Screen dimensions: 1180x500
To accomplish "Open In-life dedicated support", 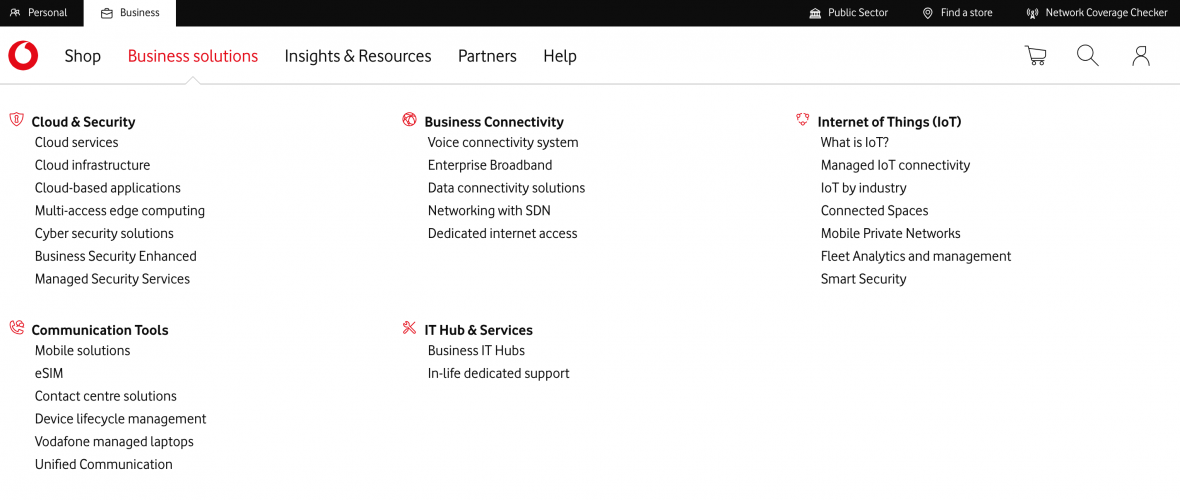I will [x=499, y=373].
